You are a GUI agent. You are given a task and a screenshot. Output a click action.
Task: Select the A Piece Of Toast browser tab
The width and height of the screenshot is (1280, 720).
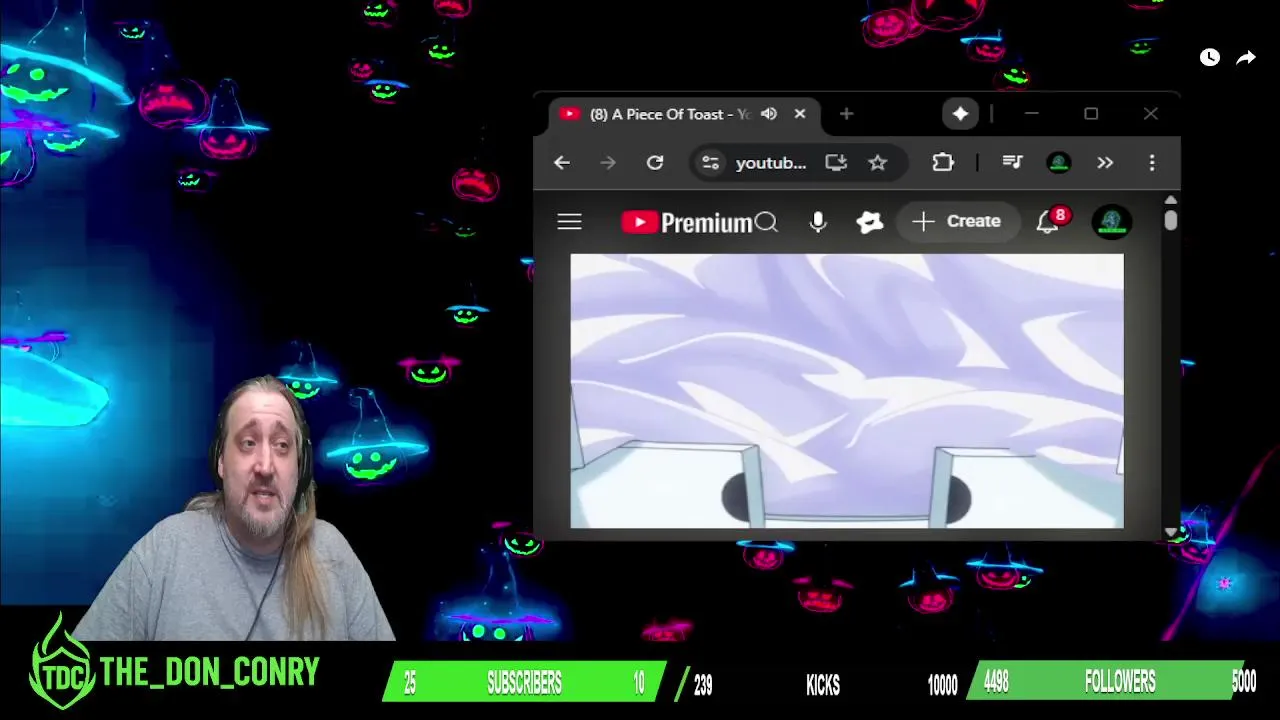683,114
